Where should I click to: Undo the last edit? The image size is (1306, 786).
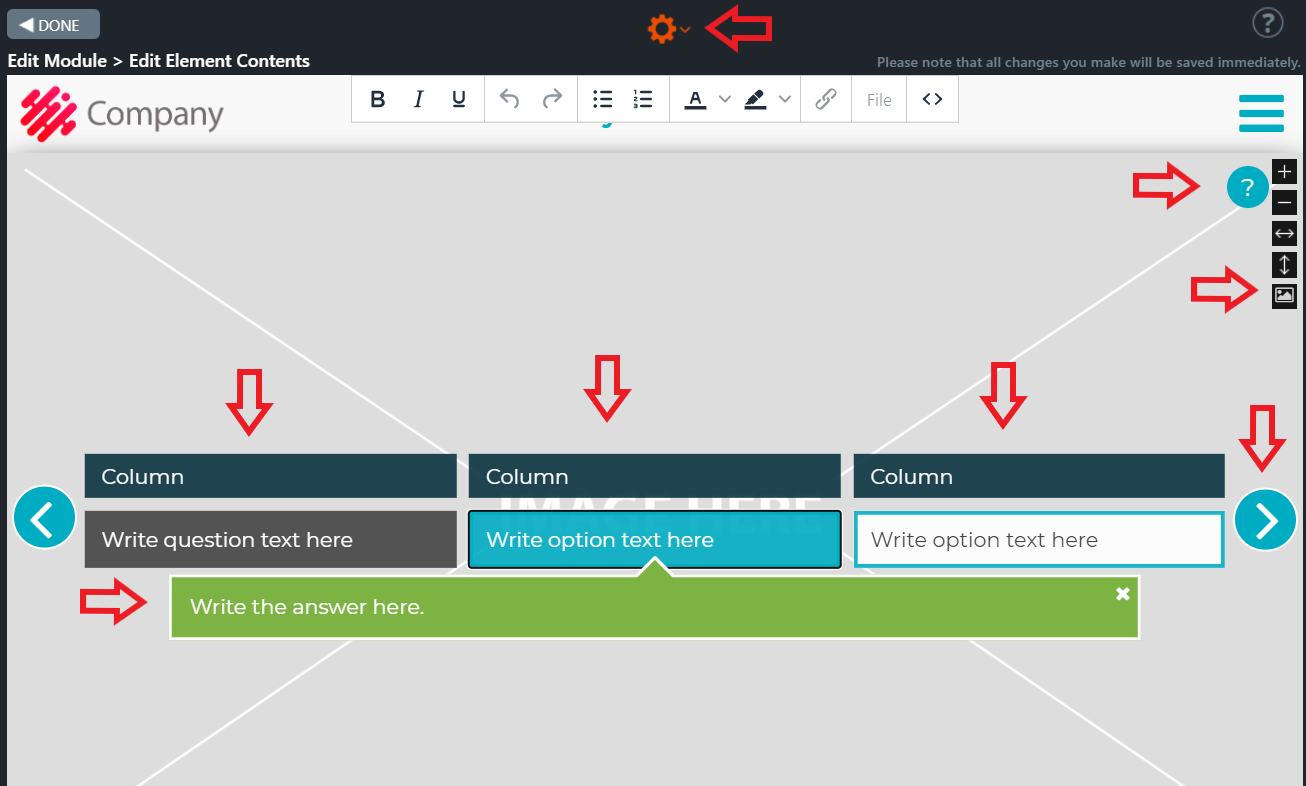coord(510,99)
